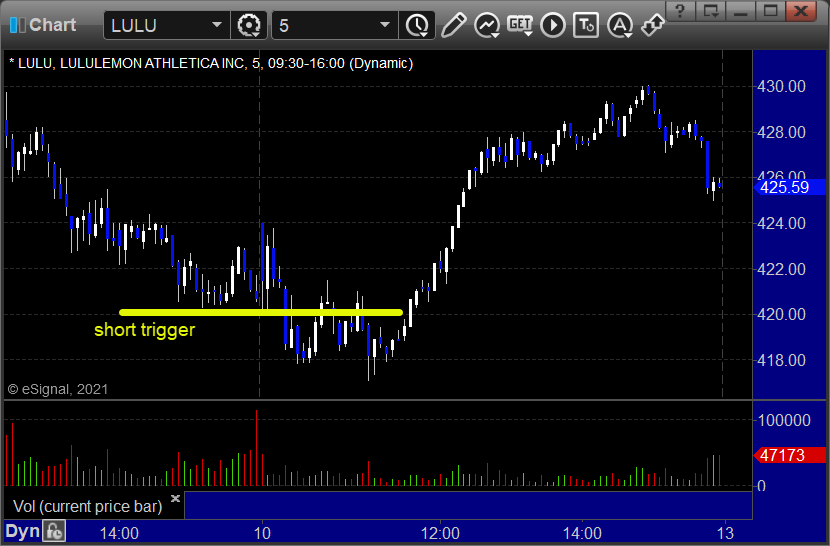Click the 10 date label on time axis

[262, 533]
